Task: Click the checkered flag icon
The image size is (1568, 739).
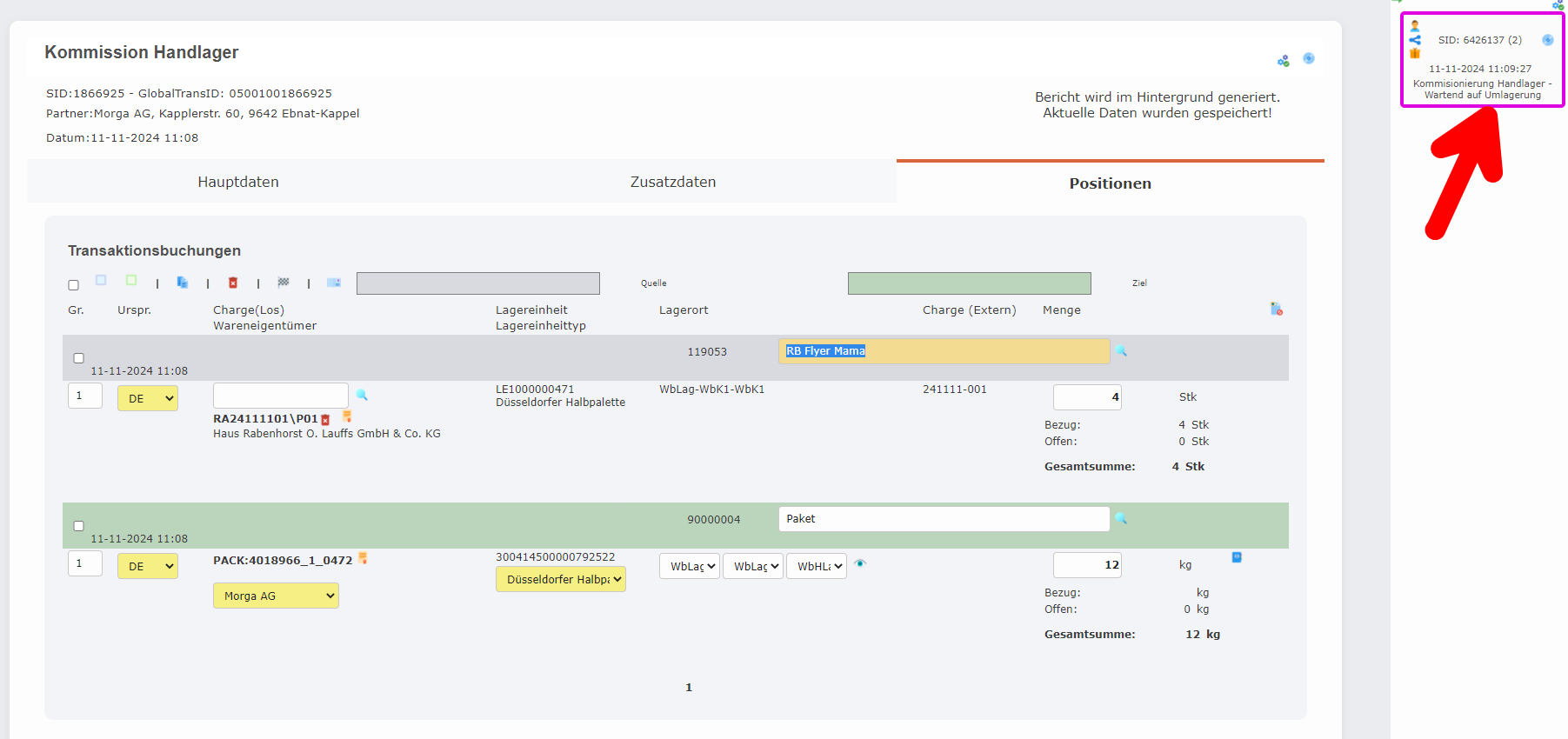Action: point(284,283)
